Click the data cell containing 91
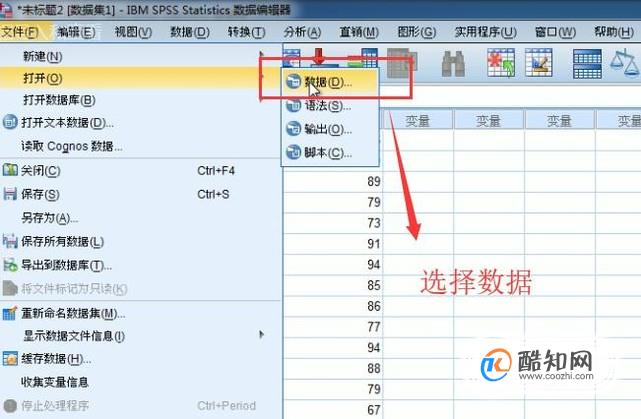Screen dimensions: 641x419 (333, 244)
